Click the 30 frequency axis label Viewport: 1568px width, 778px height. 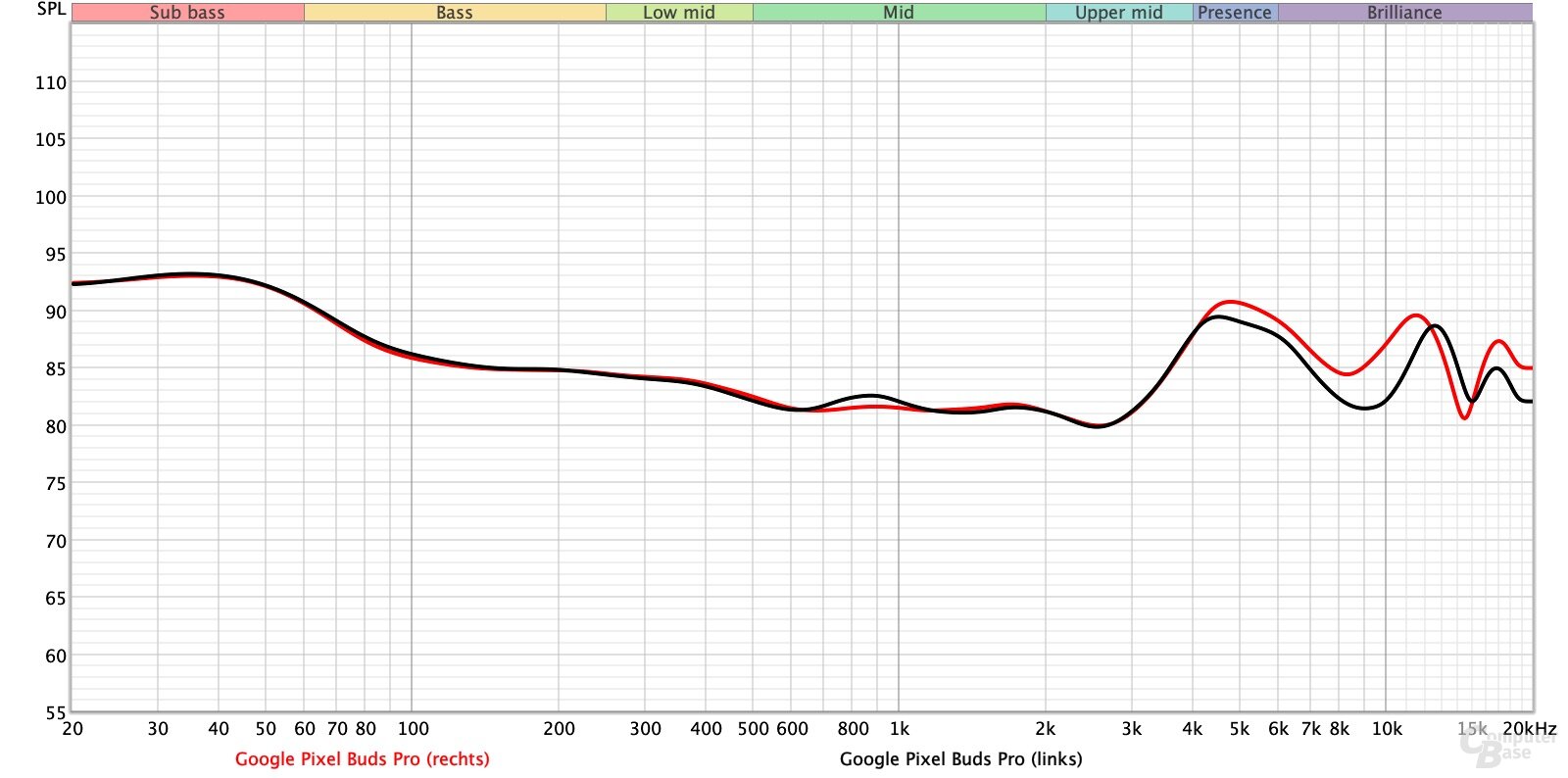click(158, 729)
